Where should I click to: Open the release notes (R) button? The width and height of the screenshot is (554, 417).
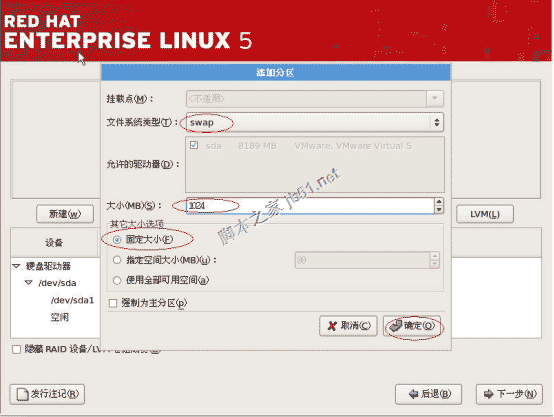[x=47, y=394]
